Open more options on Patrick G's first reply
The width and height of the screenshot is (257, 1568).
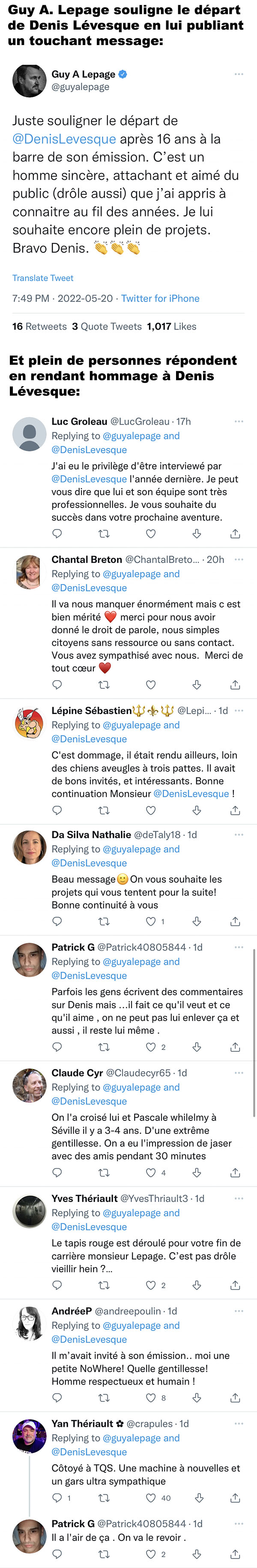(x=239, y=947)
